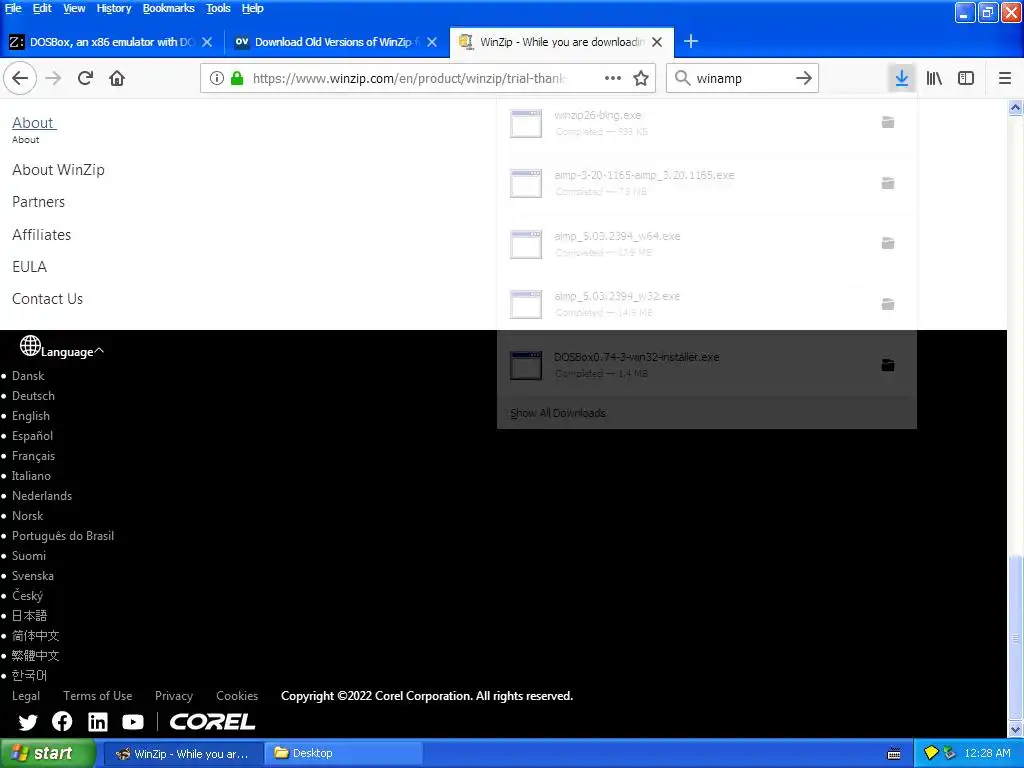Open the Firefox hamburger menu

[x=1005, y=78]
